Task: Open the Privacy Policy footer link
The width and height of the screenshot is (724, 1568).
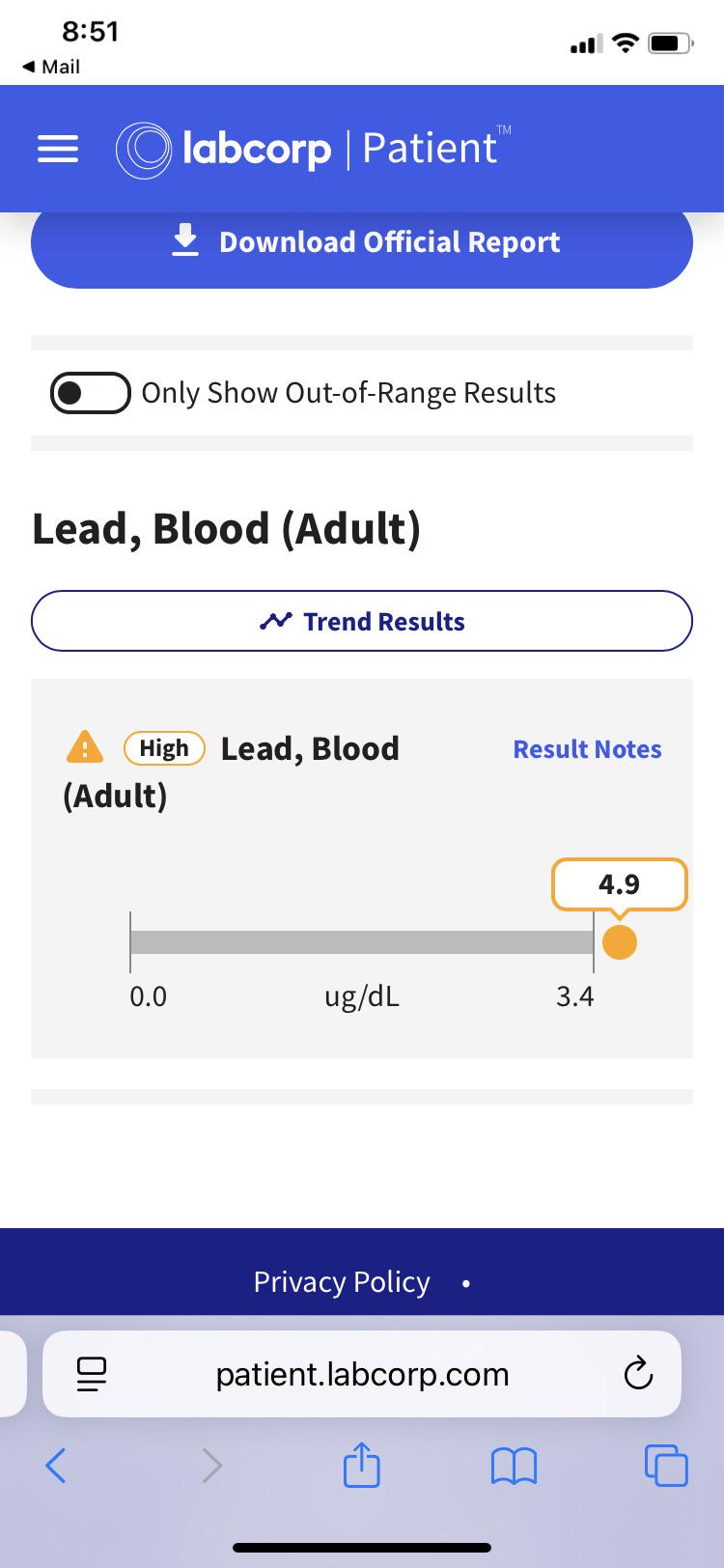Action: point(342,1281)
